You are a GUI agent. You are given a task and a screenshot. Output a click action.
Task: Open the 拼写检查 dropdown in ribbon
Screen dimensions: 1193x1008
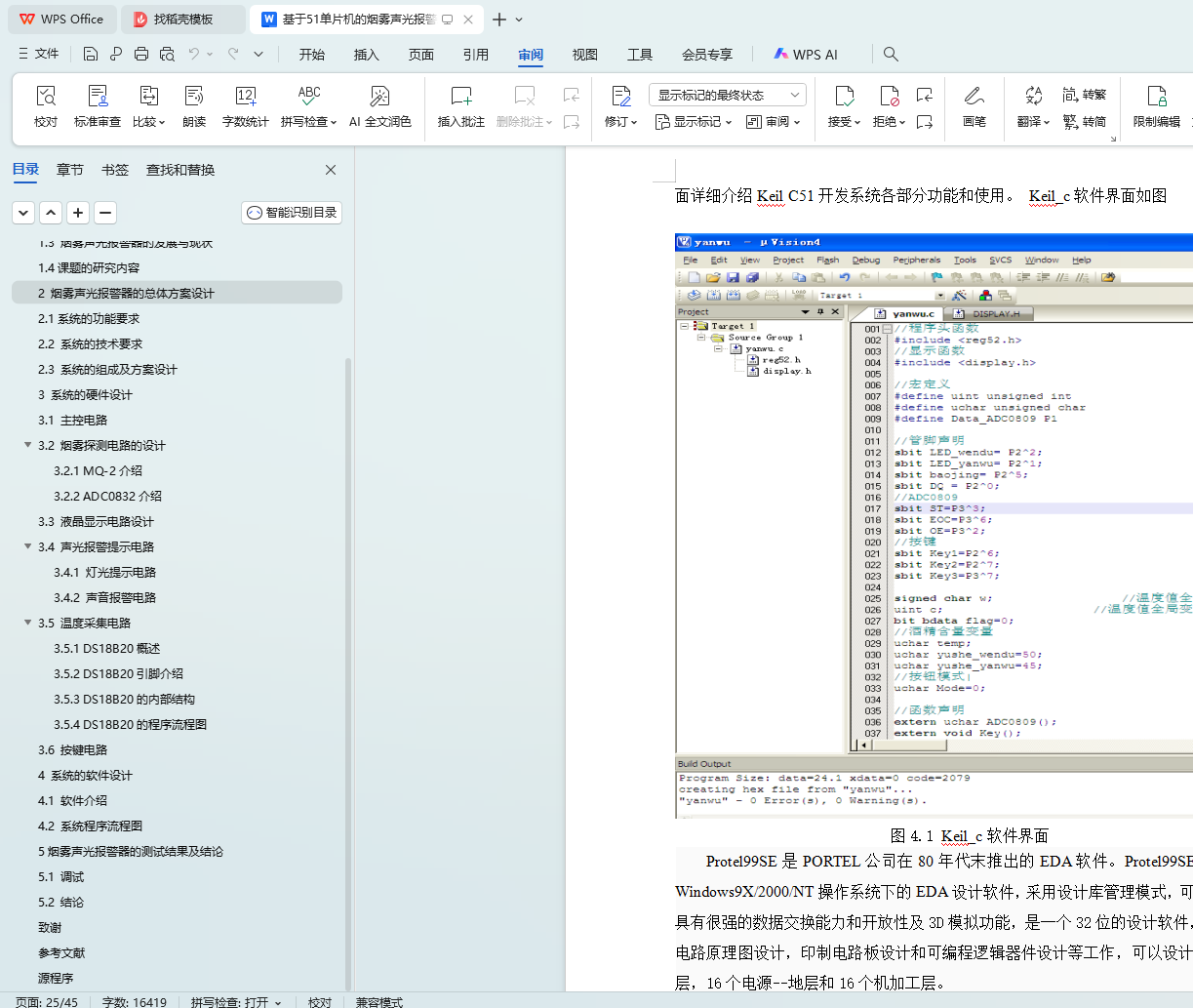point(308,122)
